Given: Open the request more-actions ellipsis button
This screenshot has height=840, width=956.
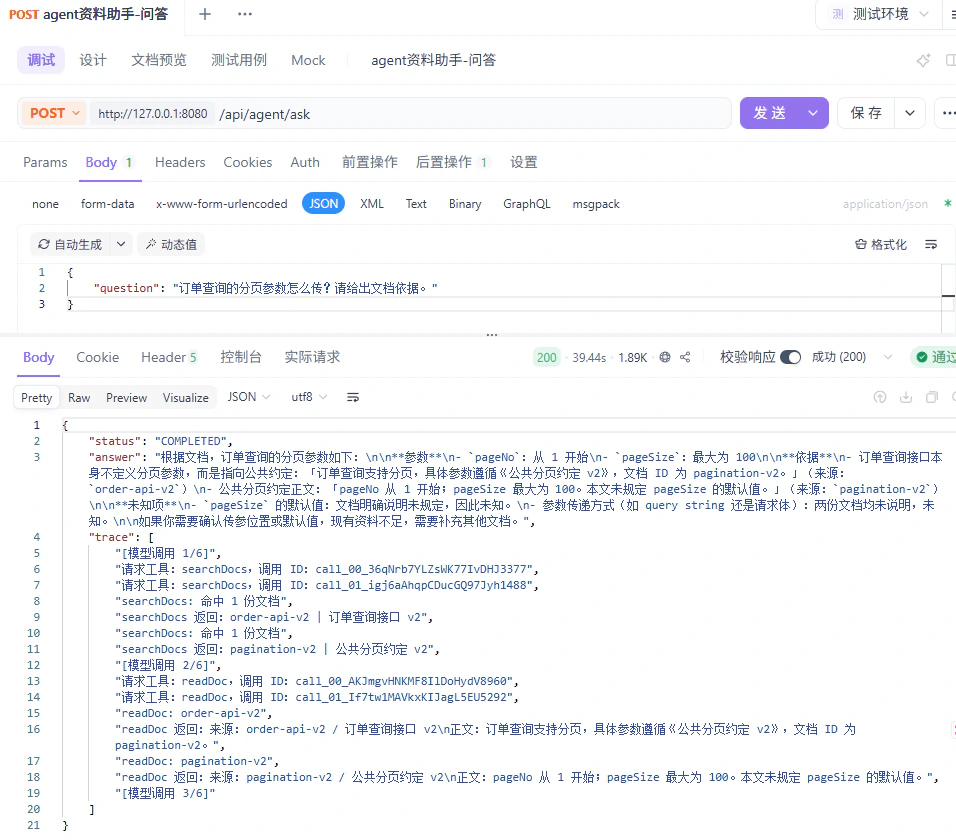Looking at the screenshot, I should [x=948, y=113].
